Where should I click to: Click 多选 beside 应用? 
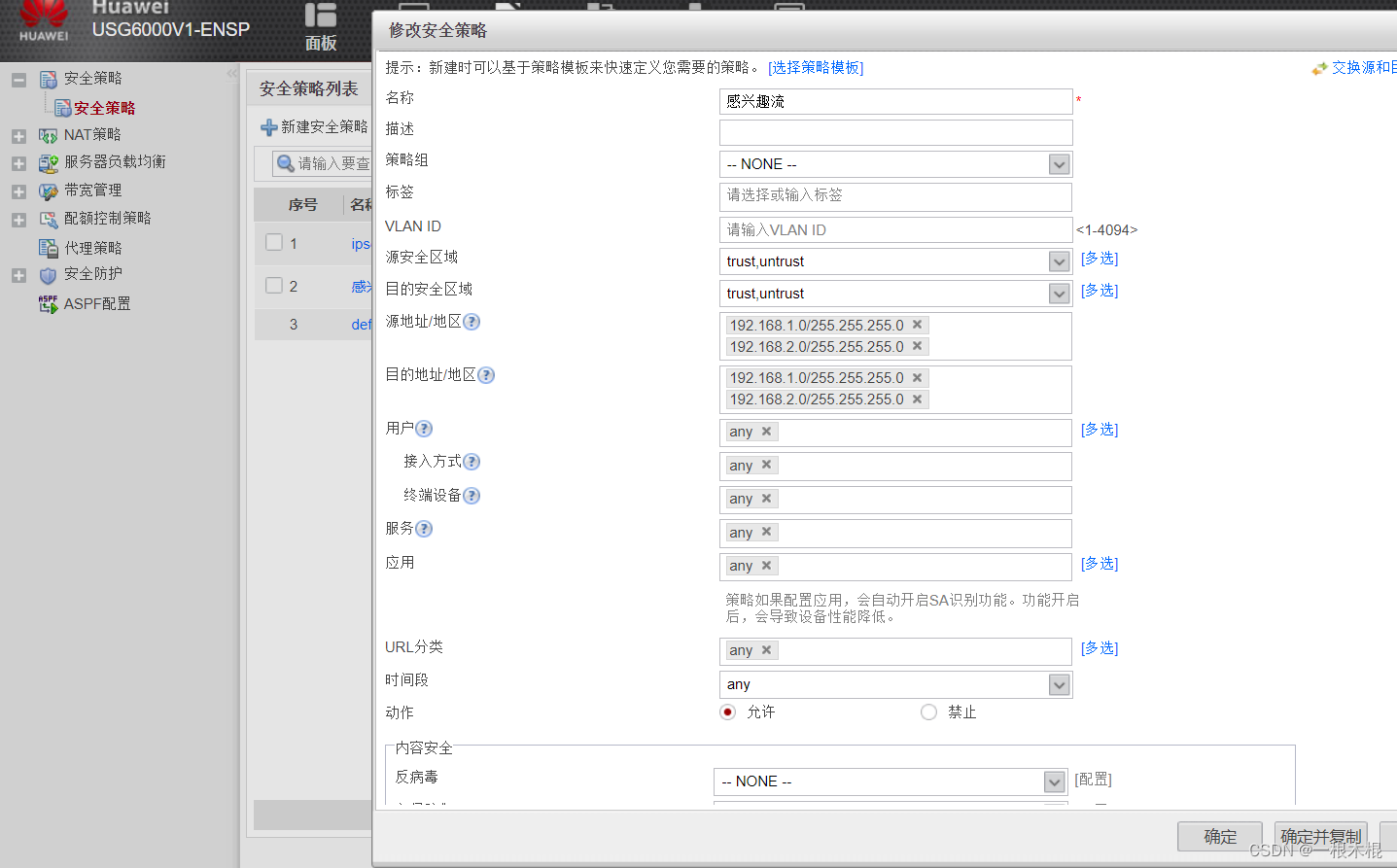1100,564
